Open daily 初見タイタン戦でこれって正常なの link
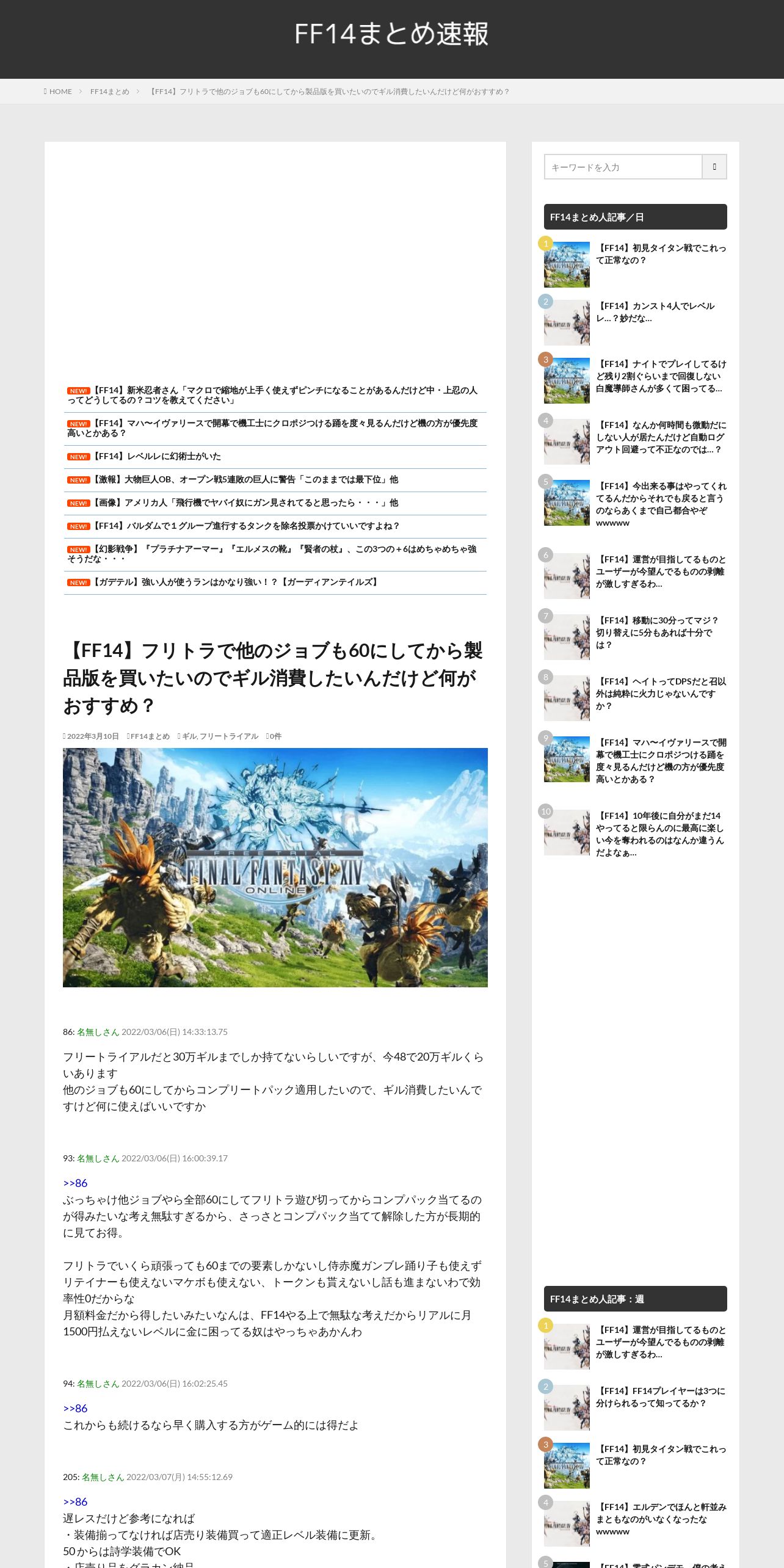Image resolution: width=784 pixels, height=1568 pixels. coord(661,254)
